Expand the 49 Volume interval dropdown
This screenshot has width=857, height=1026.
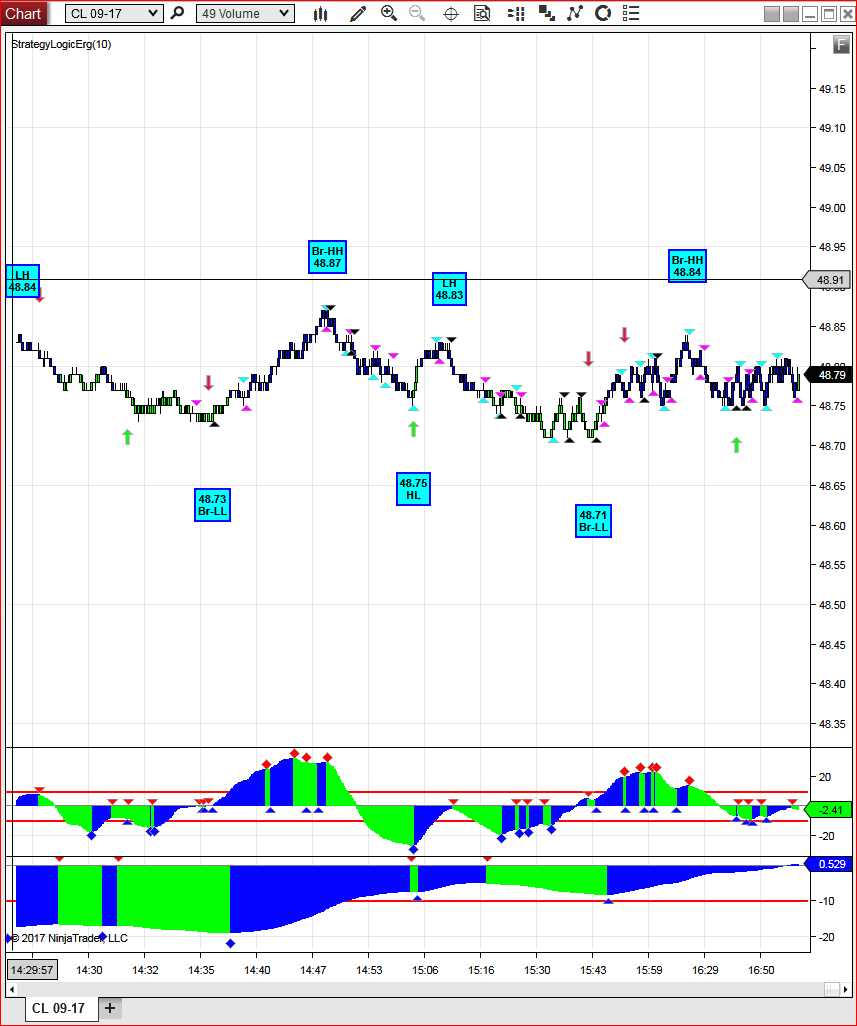point(245,13)
